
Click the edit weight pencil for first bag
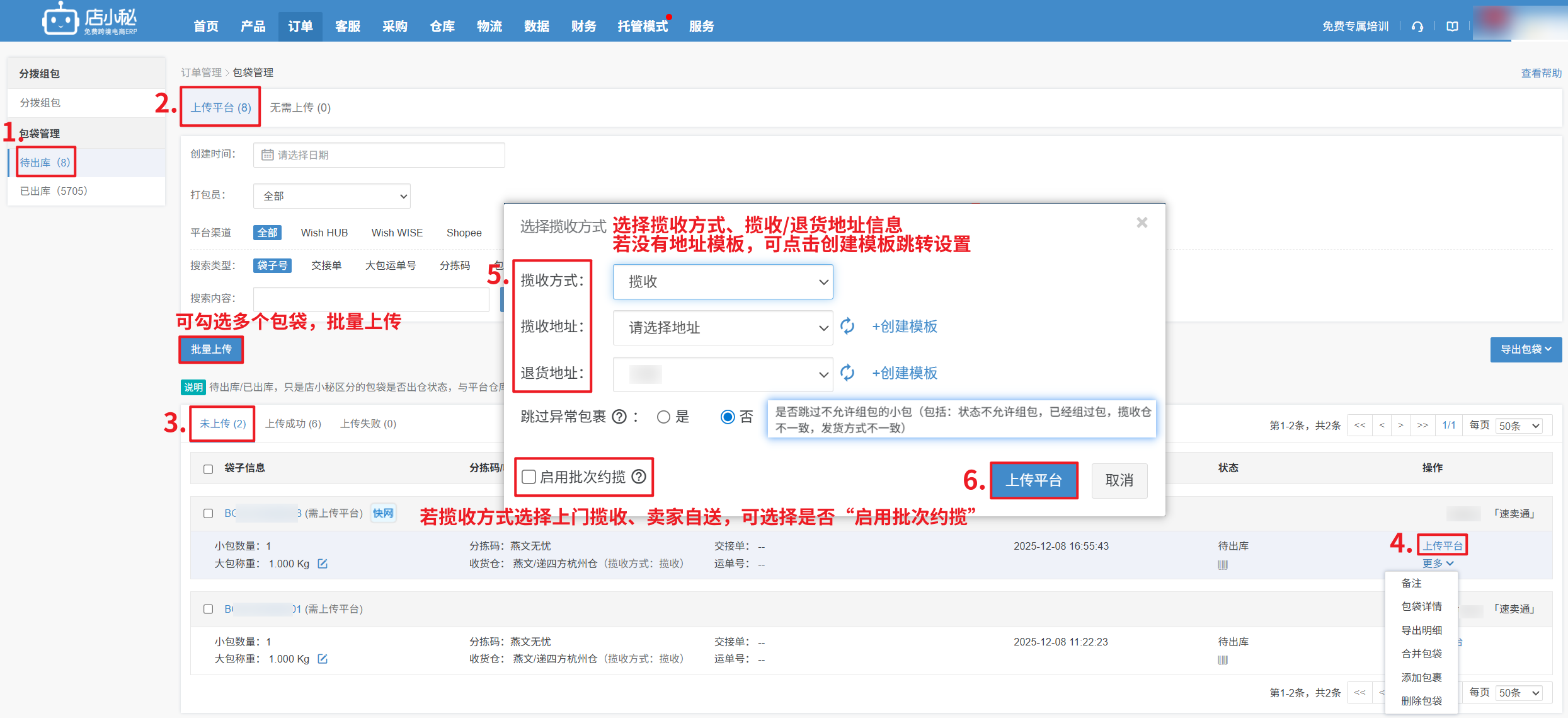pyautogui.click(x=323, y=564)
